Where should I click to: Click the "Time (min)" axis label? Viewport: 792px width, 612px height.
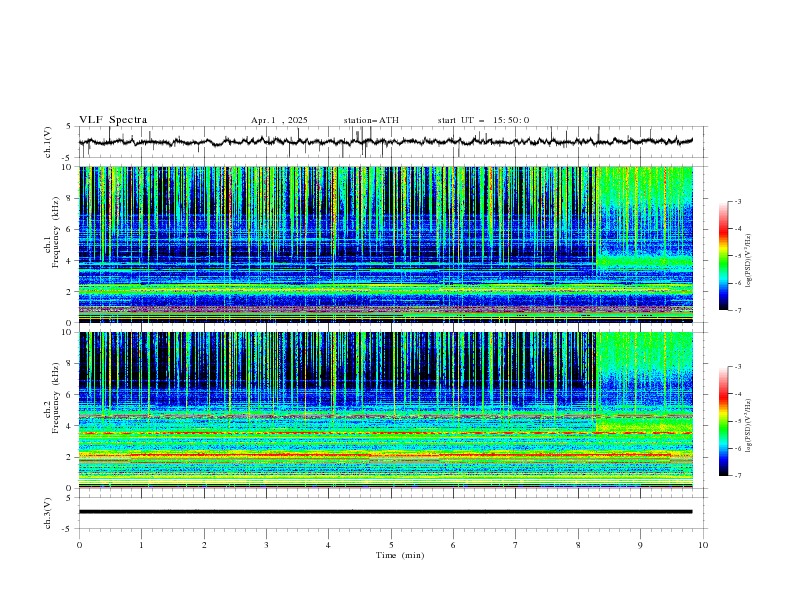(x=400, y=555)
